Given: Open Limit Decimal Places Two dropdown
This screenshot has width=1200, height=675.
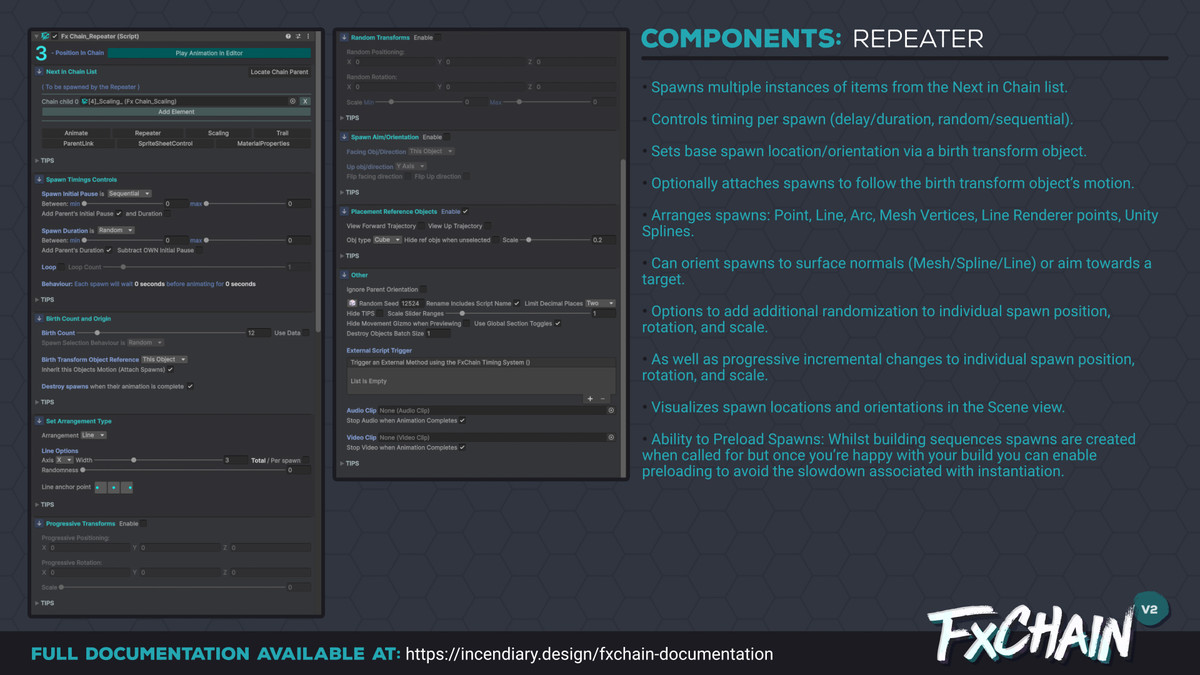Looking at the screenshot, I should (x=600, y=303).
